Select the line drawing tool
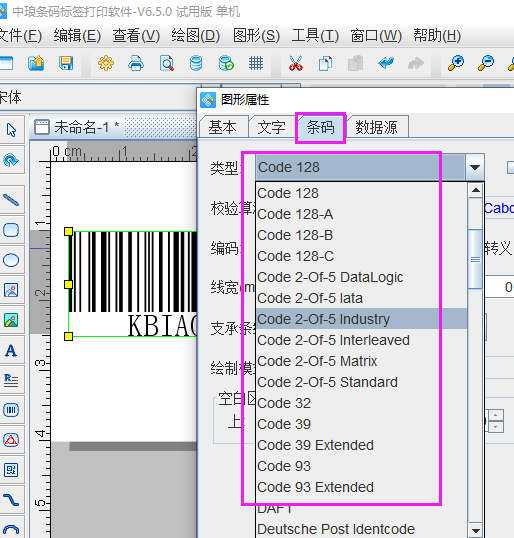 coord(11,200)
